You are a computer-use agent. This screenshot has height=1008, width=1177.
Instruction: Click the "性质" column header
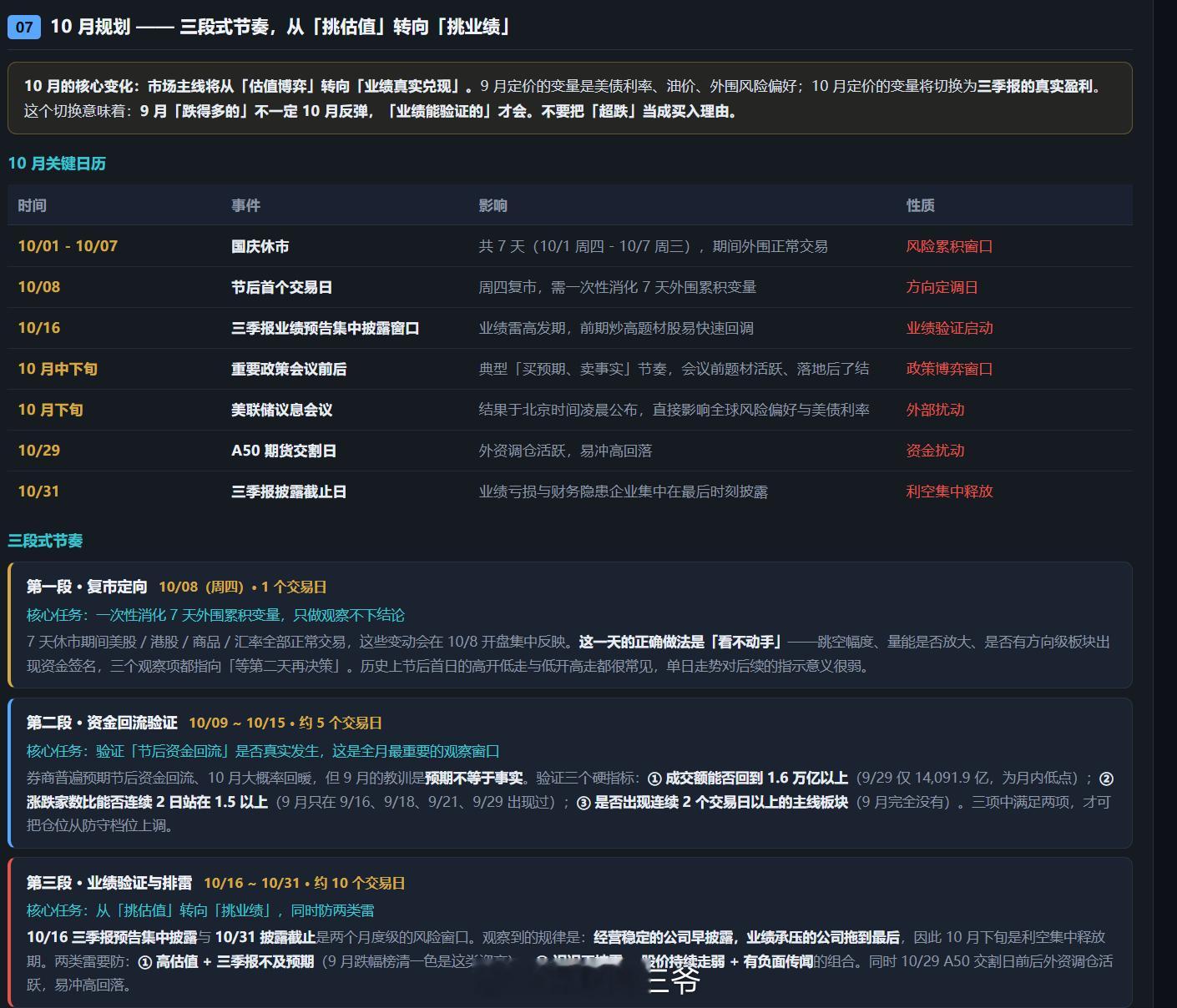tap(921, 205)
